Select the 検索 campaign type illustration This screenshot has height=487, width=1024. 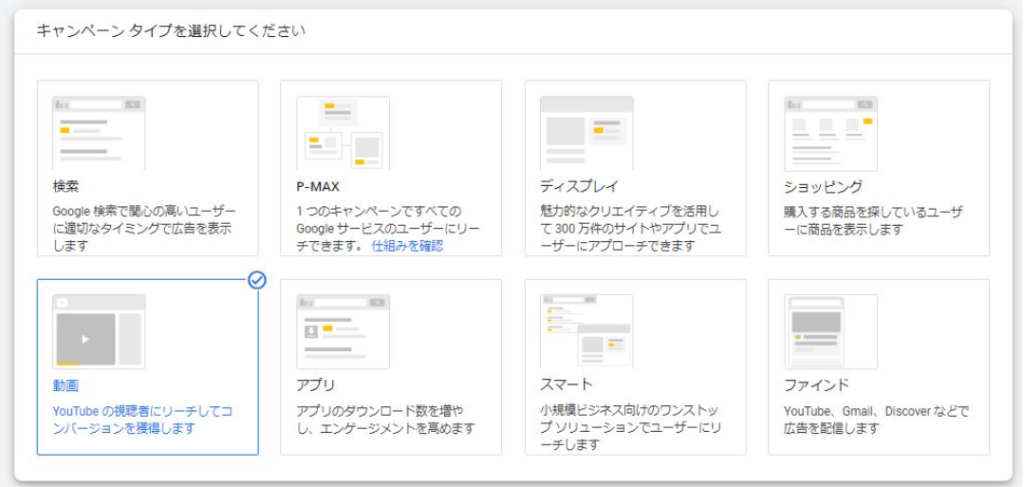(x=99, y=134)
